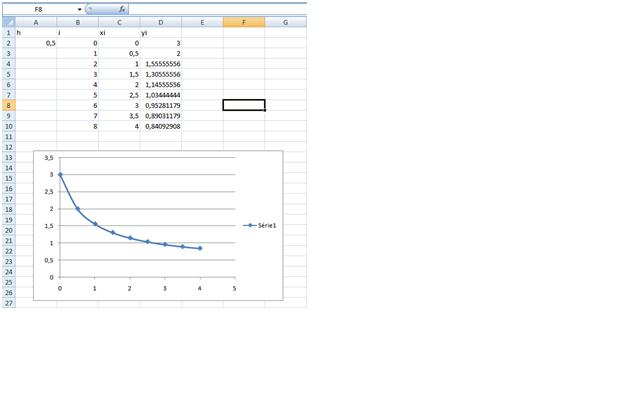
Task: Click the chart data point at x=0
Action: [60, 175]
